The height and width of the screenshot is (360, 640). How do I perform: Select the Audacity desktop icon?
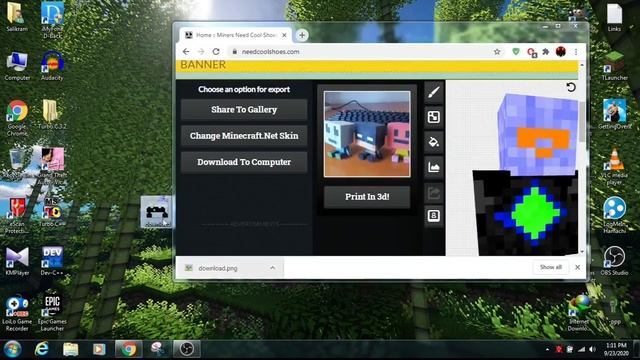point(52,66)
